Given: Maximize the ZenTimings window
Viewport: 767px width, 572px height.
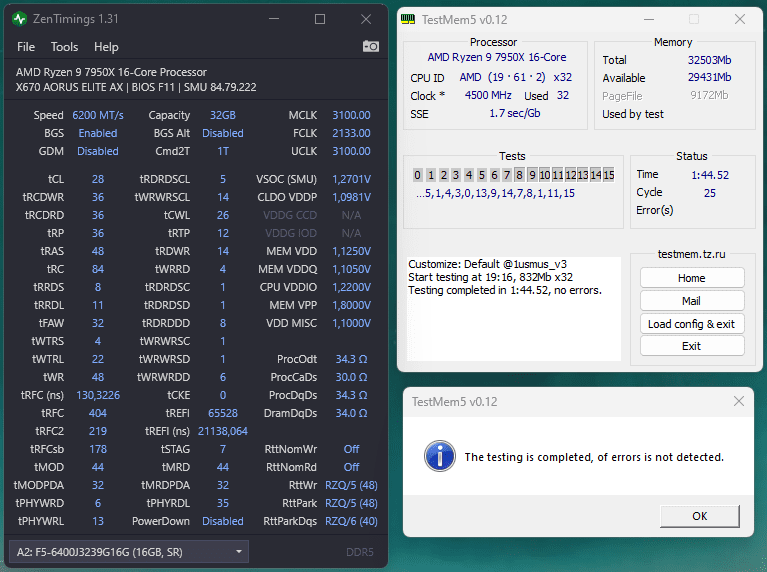Looking at the screenshot, I should (x=320, y=19).
